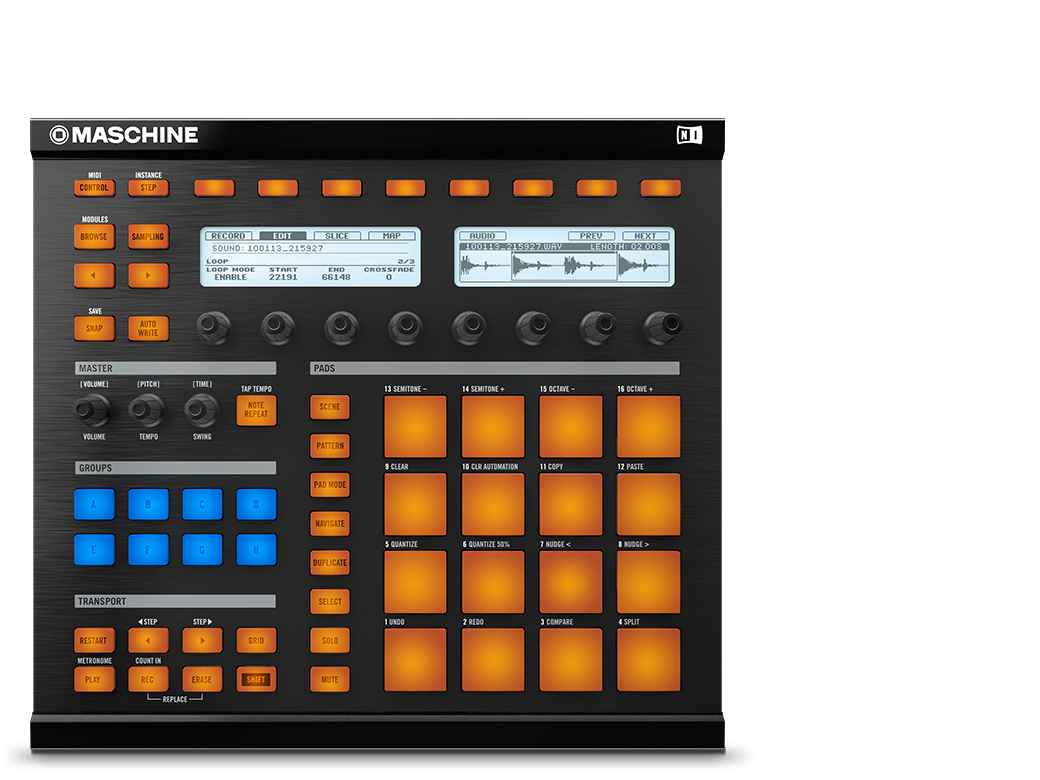Select group H button
Image resolution: width=1040 pixels, height=780 pixels.
256,550
